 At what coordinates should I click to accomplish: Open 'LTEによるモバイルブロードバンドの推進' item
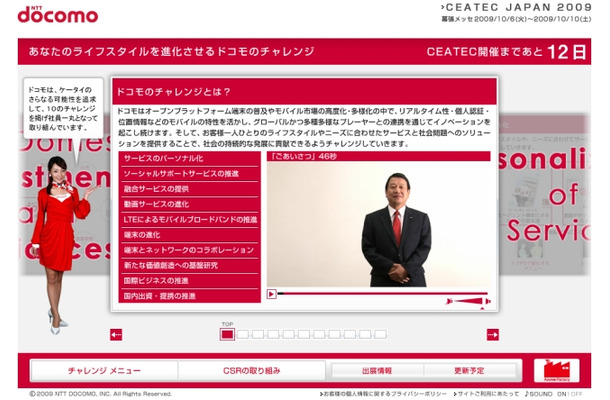pos(190,220)
